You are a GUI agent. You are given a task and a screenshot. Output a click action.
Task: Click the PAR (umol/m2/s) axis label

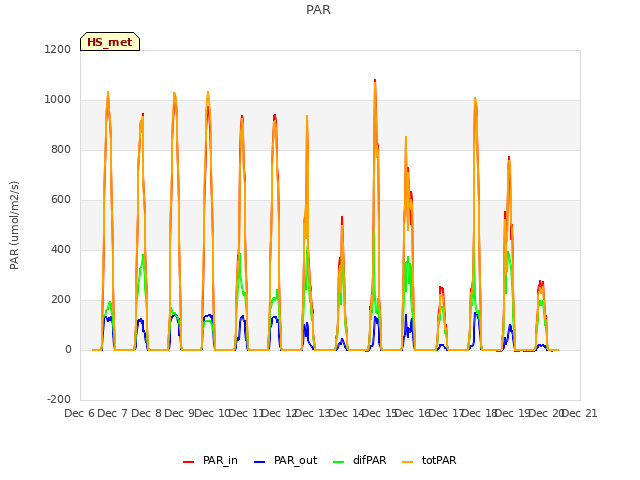[14, 225]
